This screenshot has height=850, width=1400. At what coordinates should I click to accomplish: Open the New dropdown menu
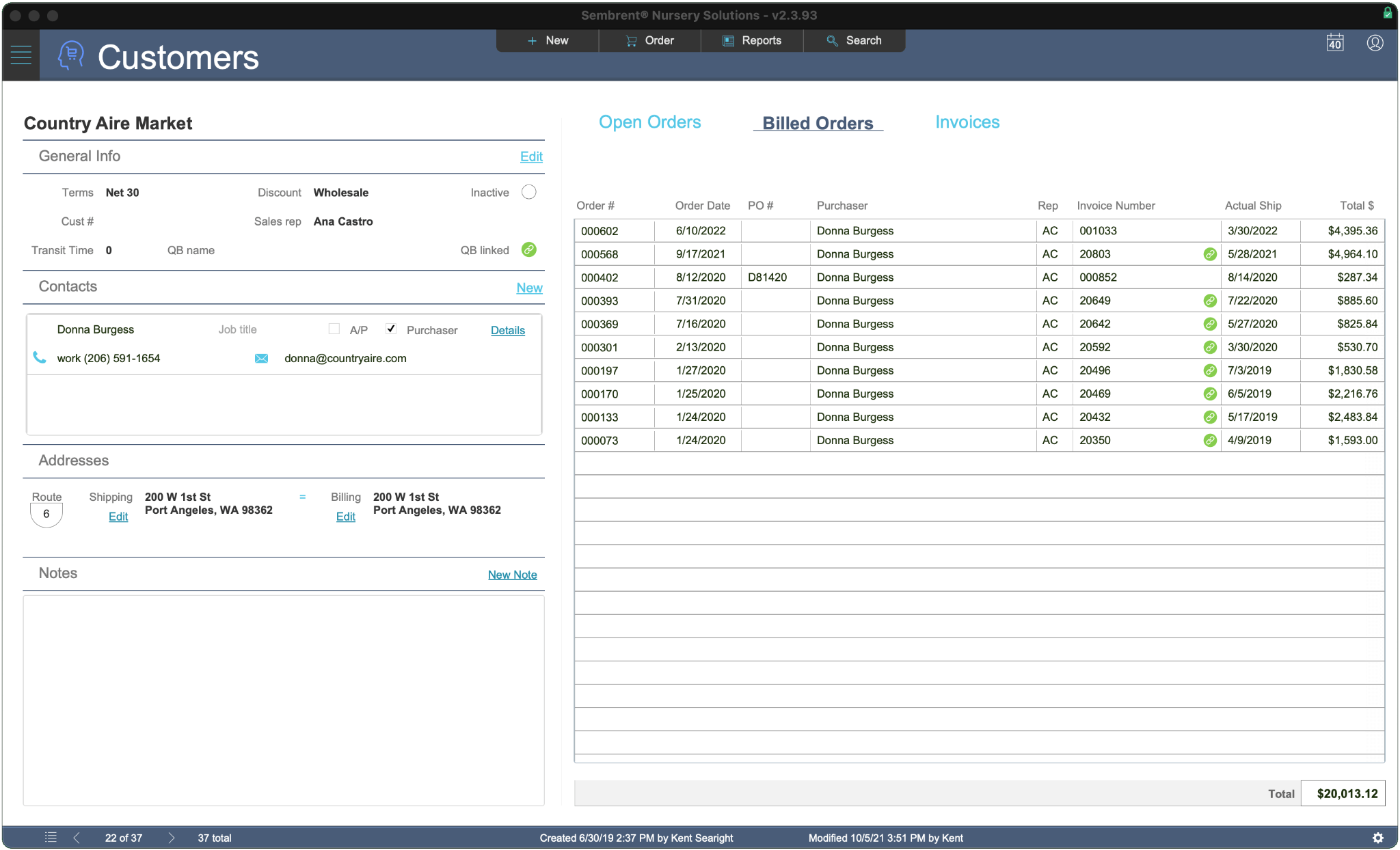[x=548, y=40]
